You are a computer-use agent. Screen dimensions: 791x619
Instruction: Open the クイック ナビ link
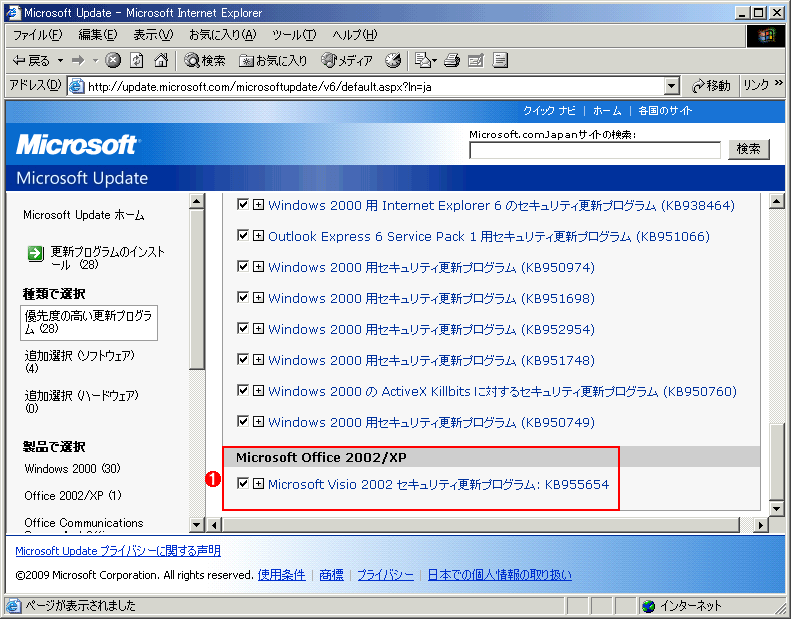coord(549,110)
